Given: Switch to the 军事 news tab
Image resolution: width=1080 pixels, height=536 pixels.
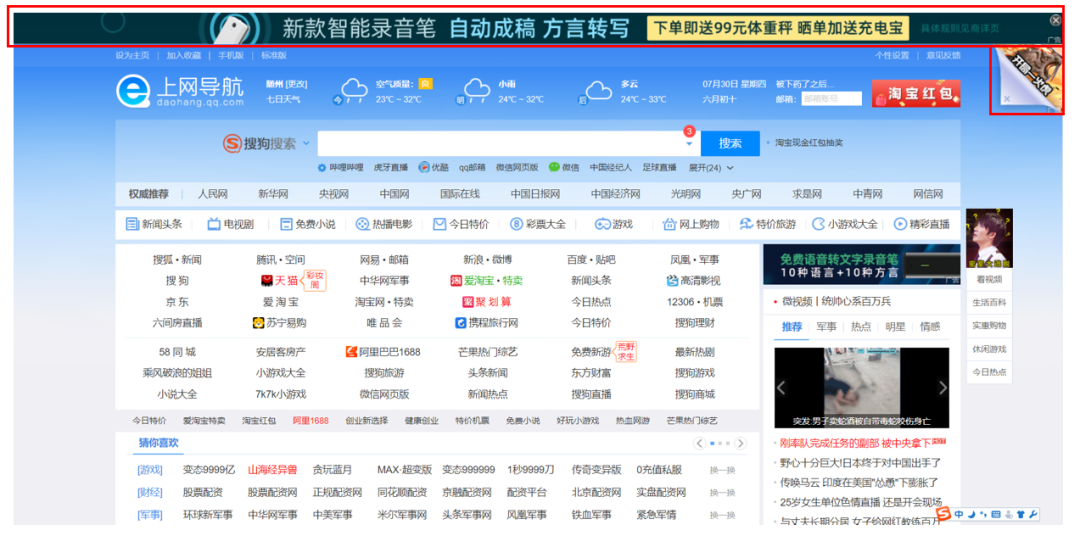Looking at the screenshot, I should (827, 327).
